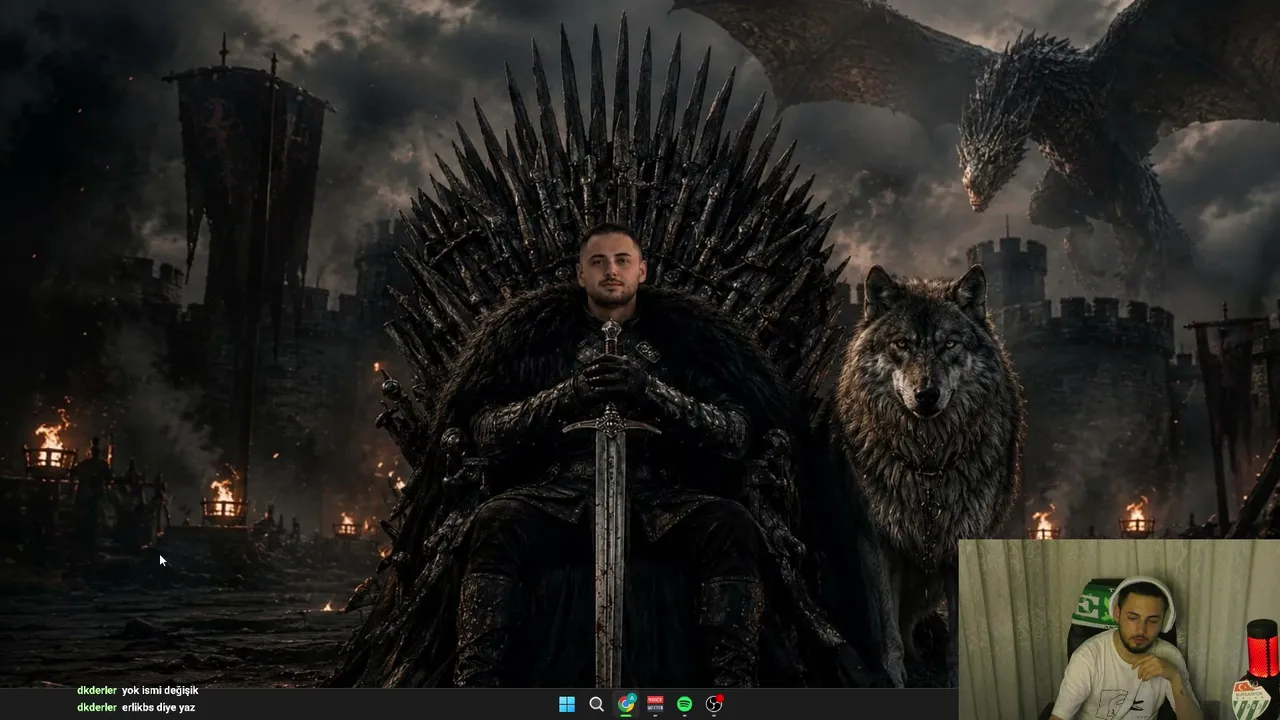Screen dimensions: 1280x720
Task: Open the Voicemeeter app from the taskbar
Action: (x=656, y=704)
